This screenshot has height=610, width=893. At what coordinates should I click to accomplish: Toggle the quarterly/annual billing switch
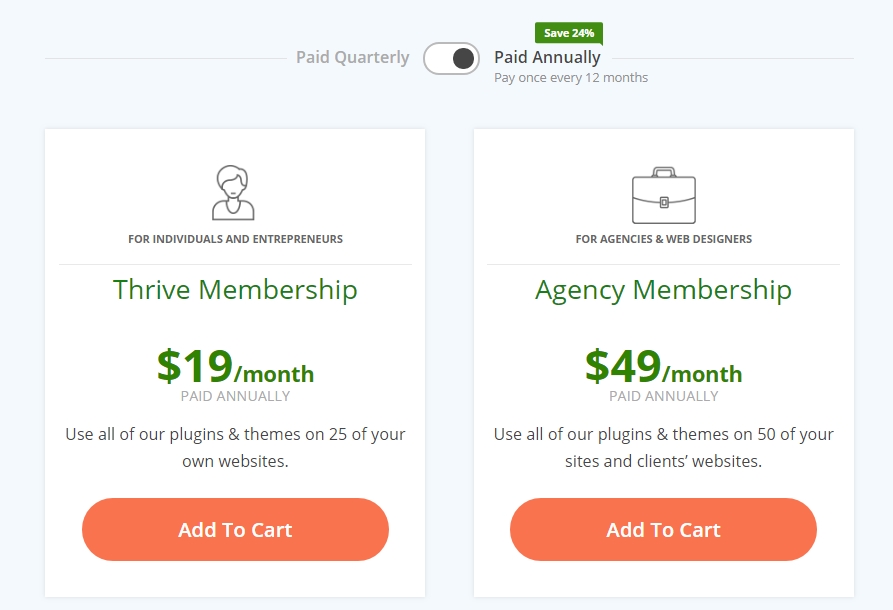pyautogui.click(x=451, y=58)
